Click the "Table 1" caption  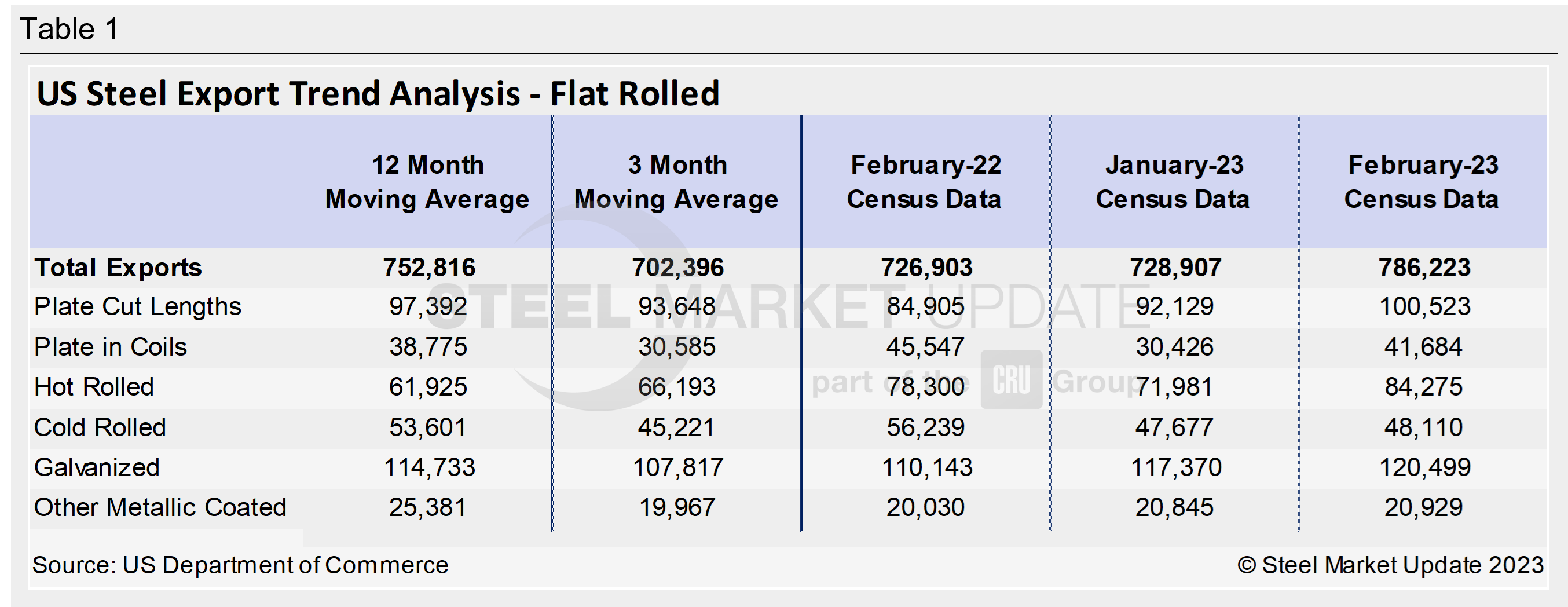[69, 29]
